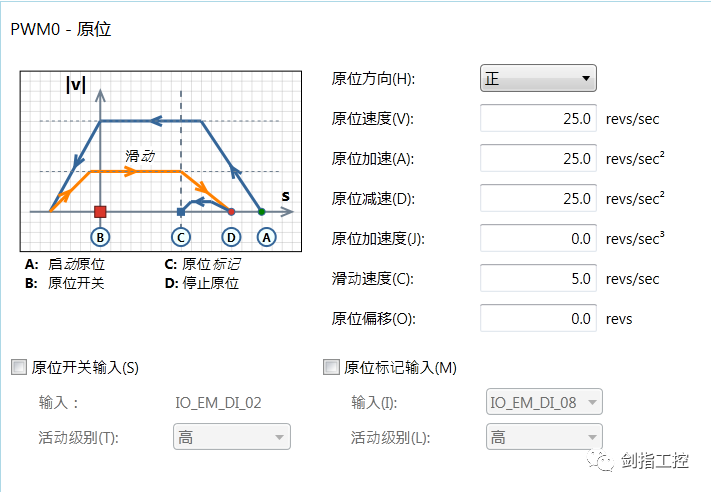Enable the 原位开关输入(S) checkbox
This screenshot has width=711, height=492.
18,367
